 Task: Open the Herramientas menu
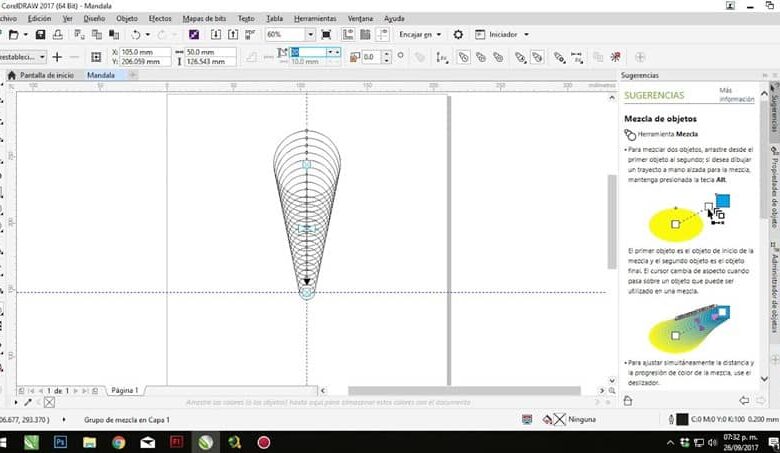pos(315,18)
